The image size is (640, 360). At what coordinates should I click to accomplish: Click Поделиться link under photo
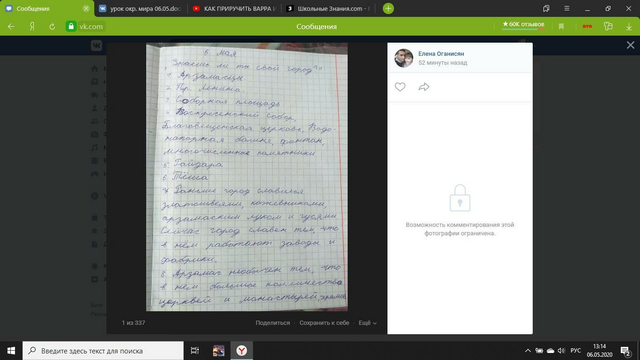(273, 322)
